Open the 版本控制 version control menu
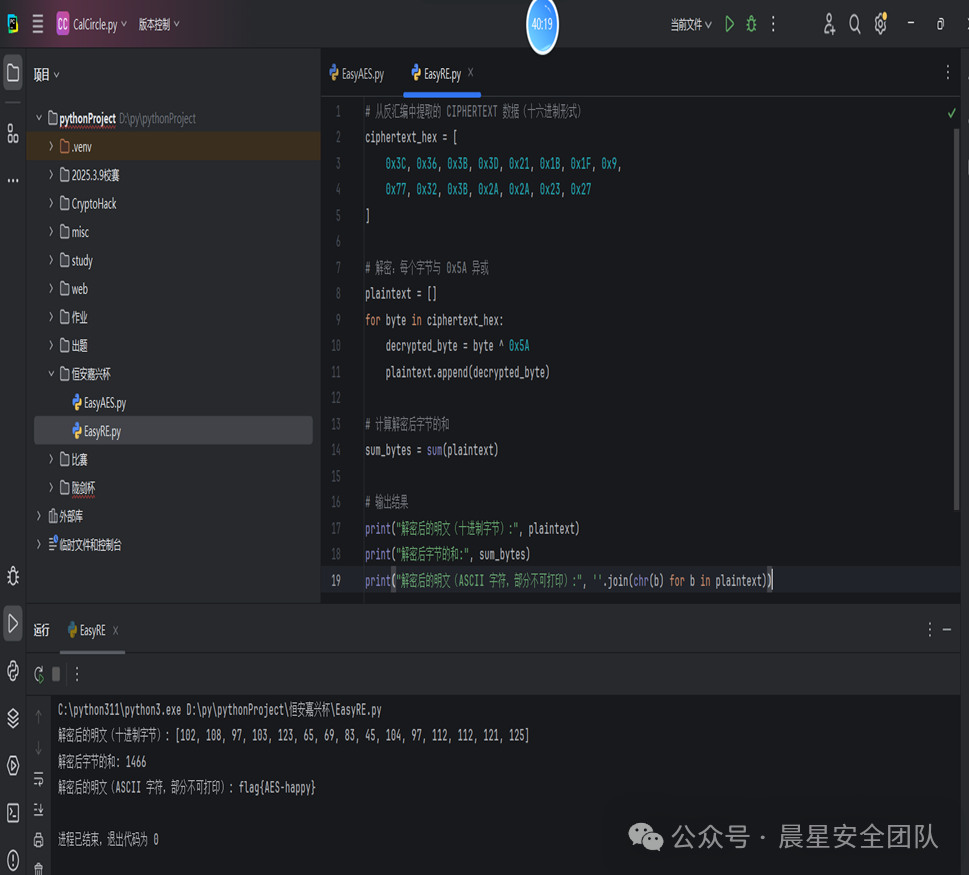Screen dimensions: 969x875 coord(159,24)
